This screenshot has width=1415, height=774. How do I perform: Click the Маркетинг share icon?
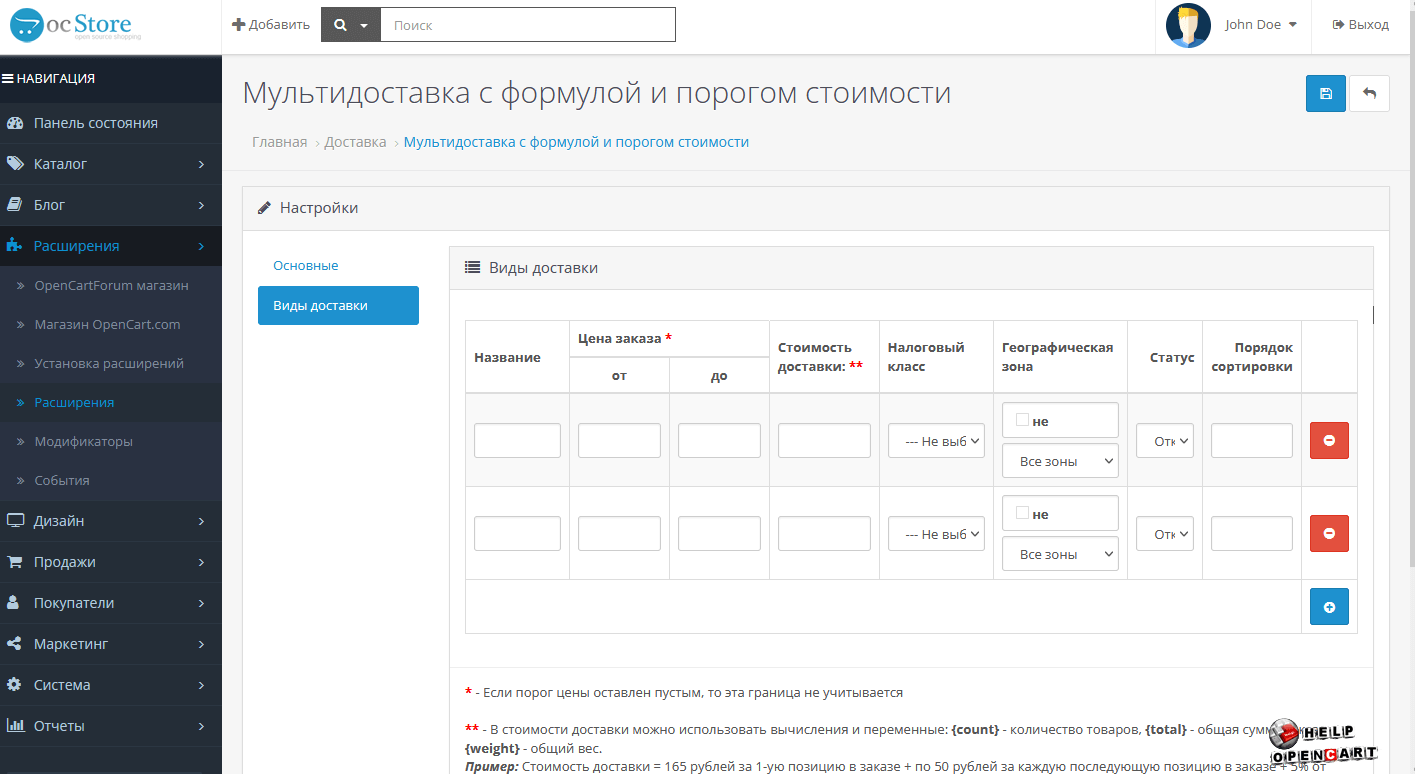tap(15, 644)
